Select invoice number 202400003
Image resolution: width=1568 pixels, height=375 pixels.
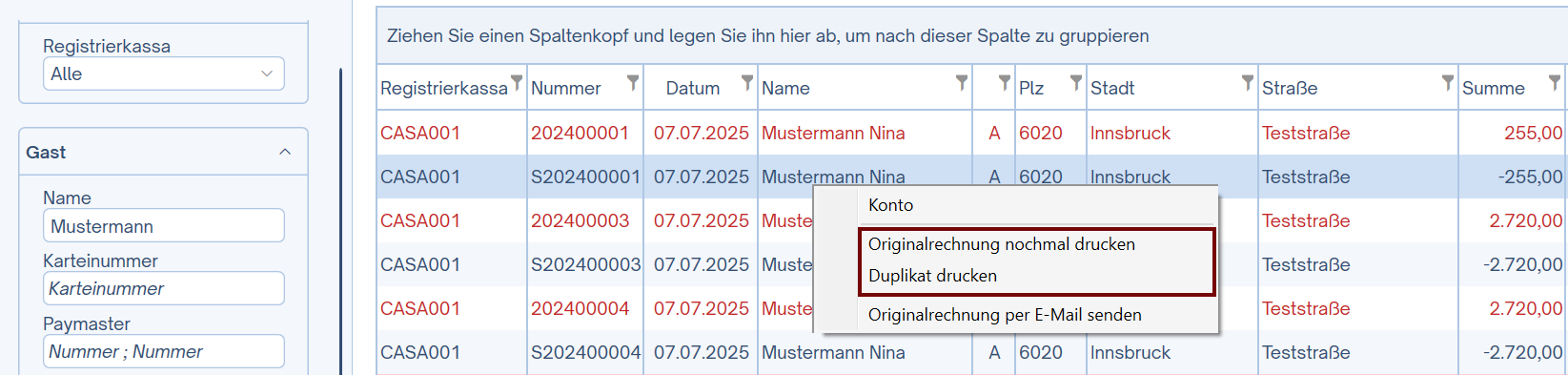[x=580, y=220]
